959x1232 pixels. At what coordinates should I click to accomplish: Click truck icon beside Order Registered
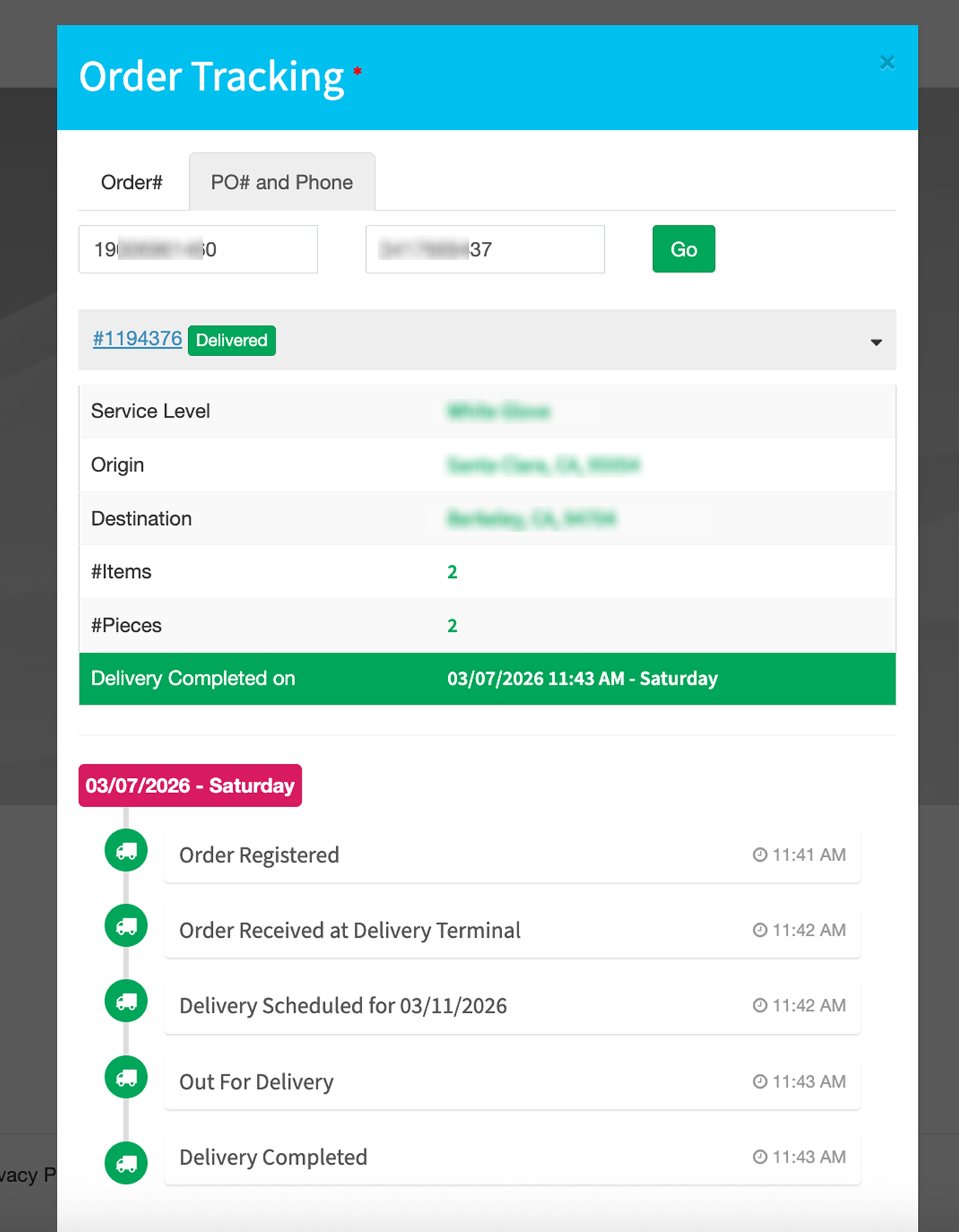coord(126,850)
